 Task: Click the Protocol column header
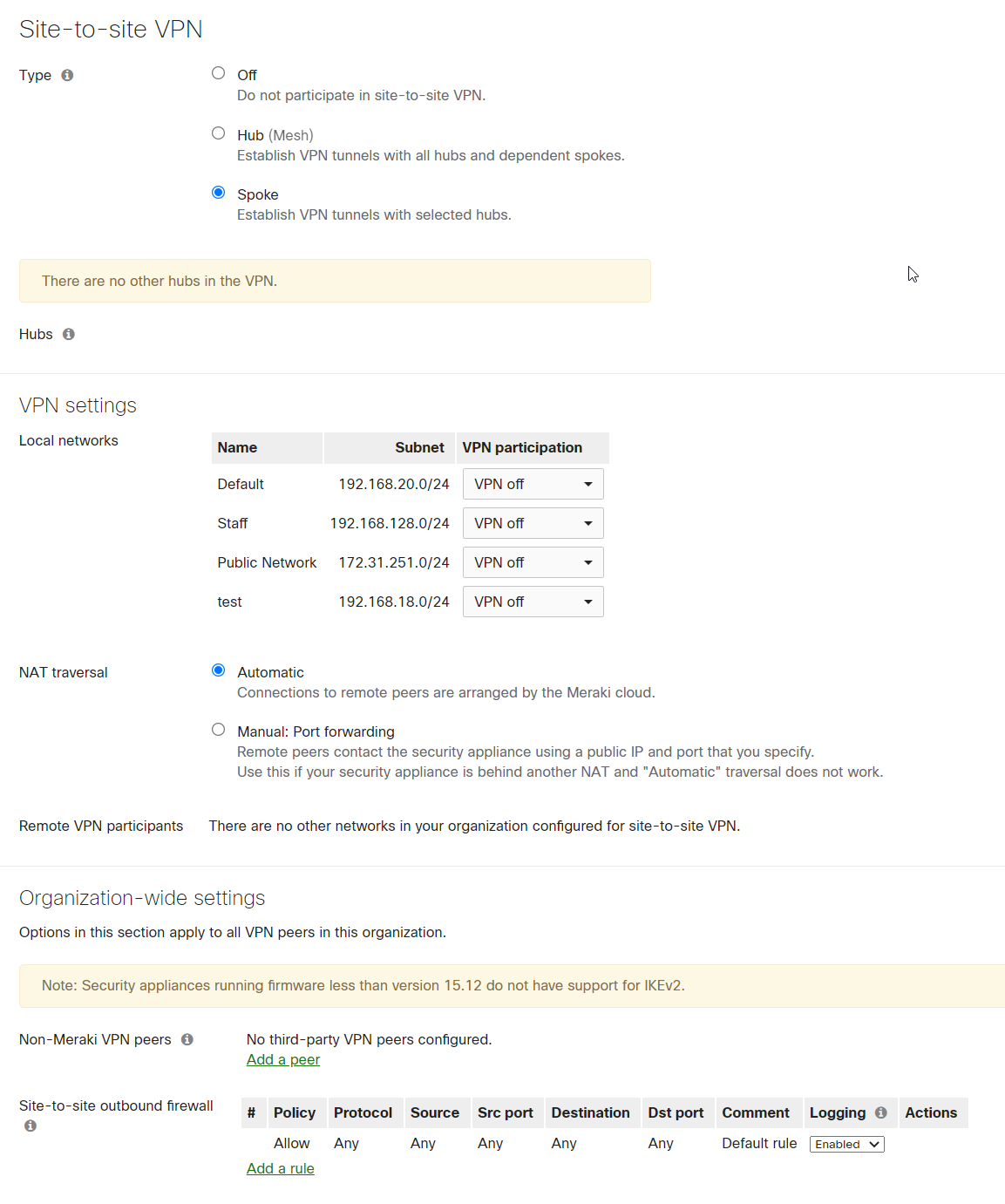pyautogui.click(x=366, y=1112)
